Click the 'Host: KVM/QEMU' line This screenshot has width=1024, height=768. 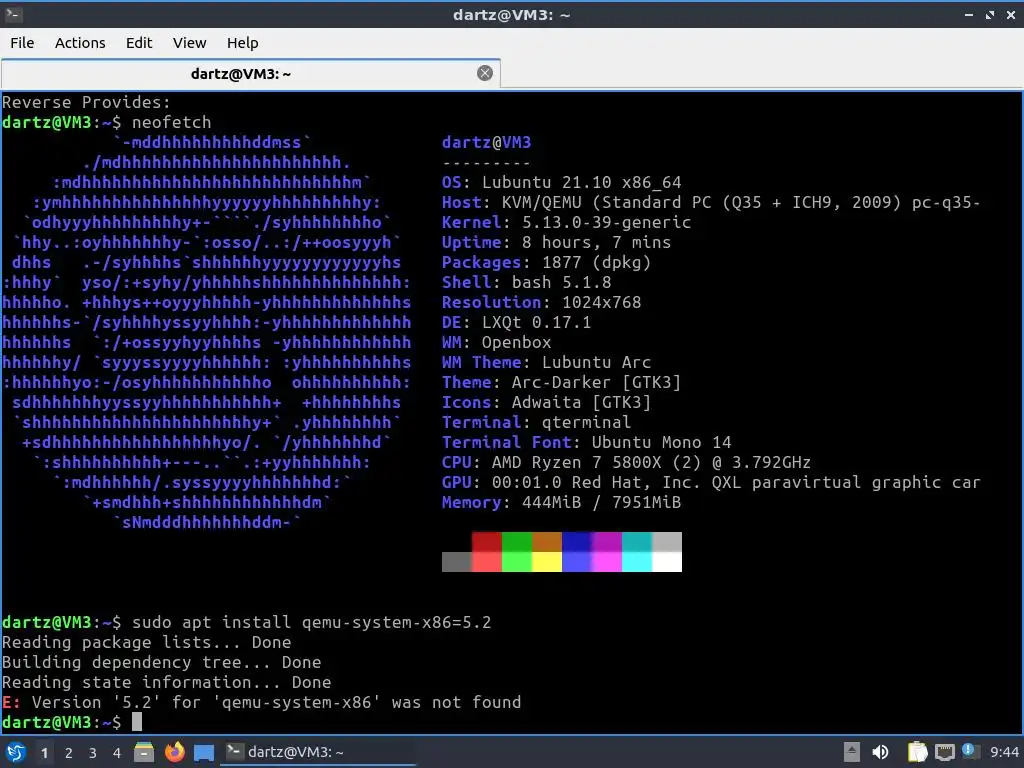pyautogui.click(x=711, y=202)
